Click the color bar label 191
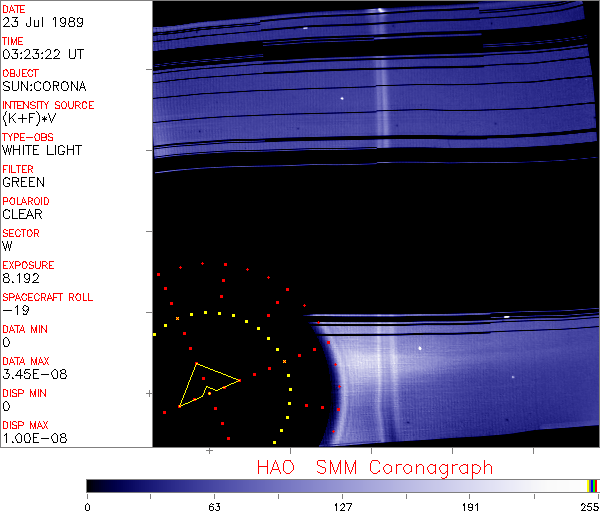Viewport: 600px width, 512px height. 470,505
